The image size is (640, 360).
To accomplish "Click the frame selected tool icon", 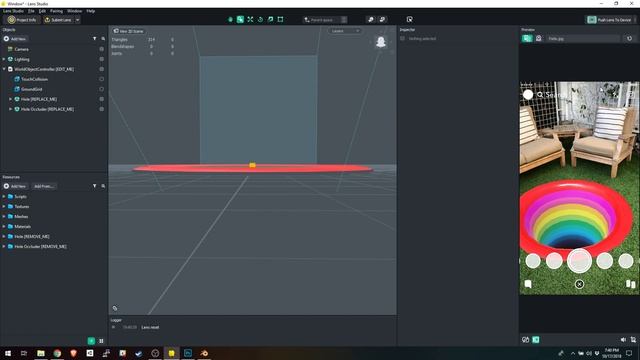I will pyautogui.click(x=270, y=20).
